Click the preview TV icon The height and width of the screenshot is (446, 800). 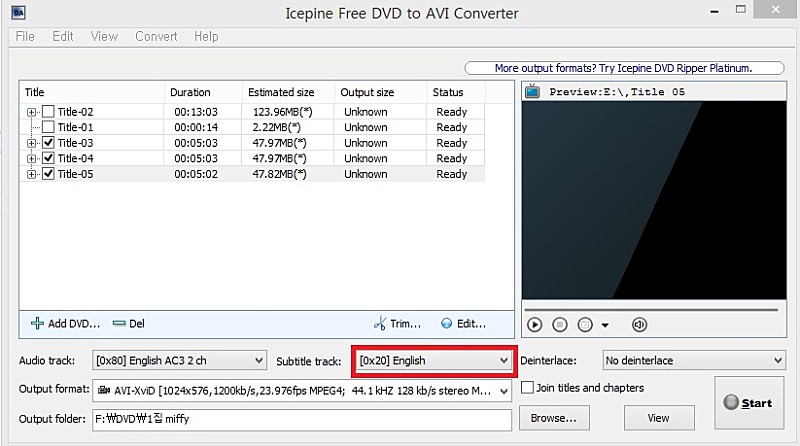[533, 91]
